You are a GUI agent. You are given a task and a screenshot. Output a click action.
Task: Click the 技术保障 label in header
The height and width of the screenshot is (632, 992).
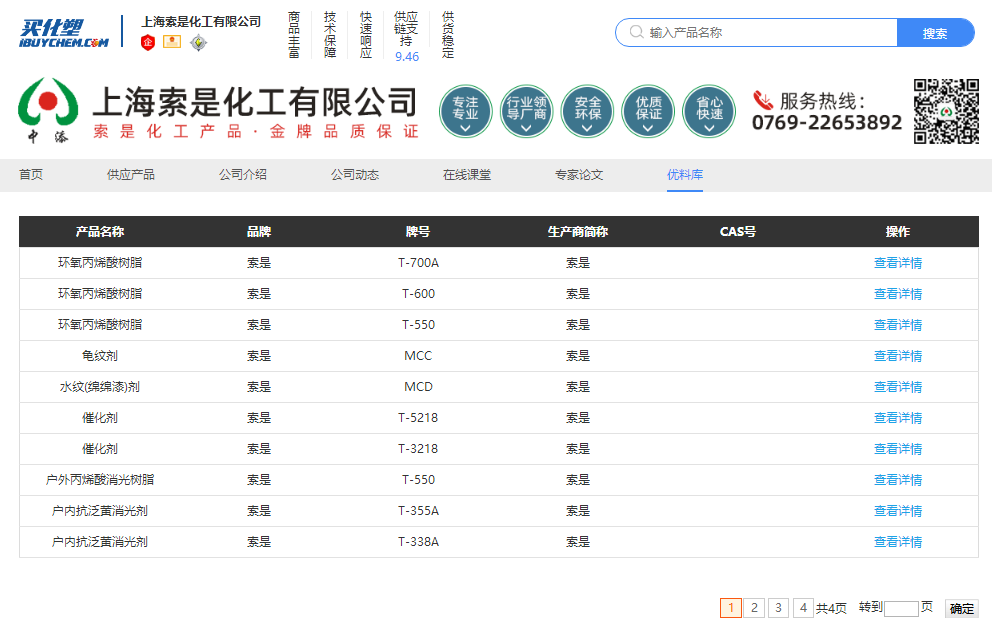pos(330,34)
